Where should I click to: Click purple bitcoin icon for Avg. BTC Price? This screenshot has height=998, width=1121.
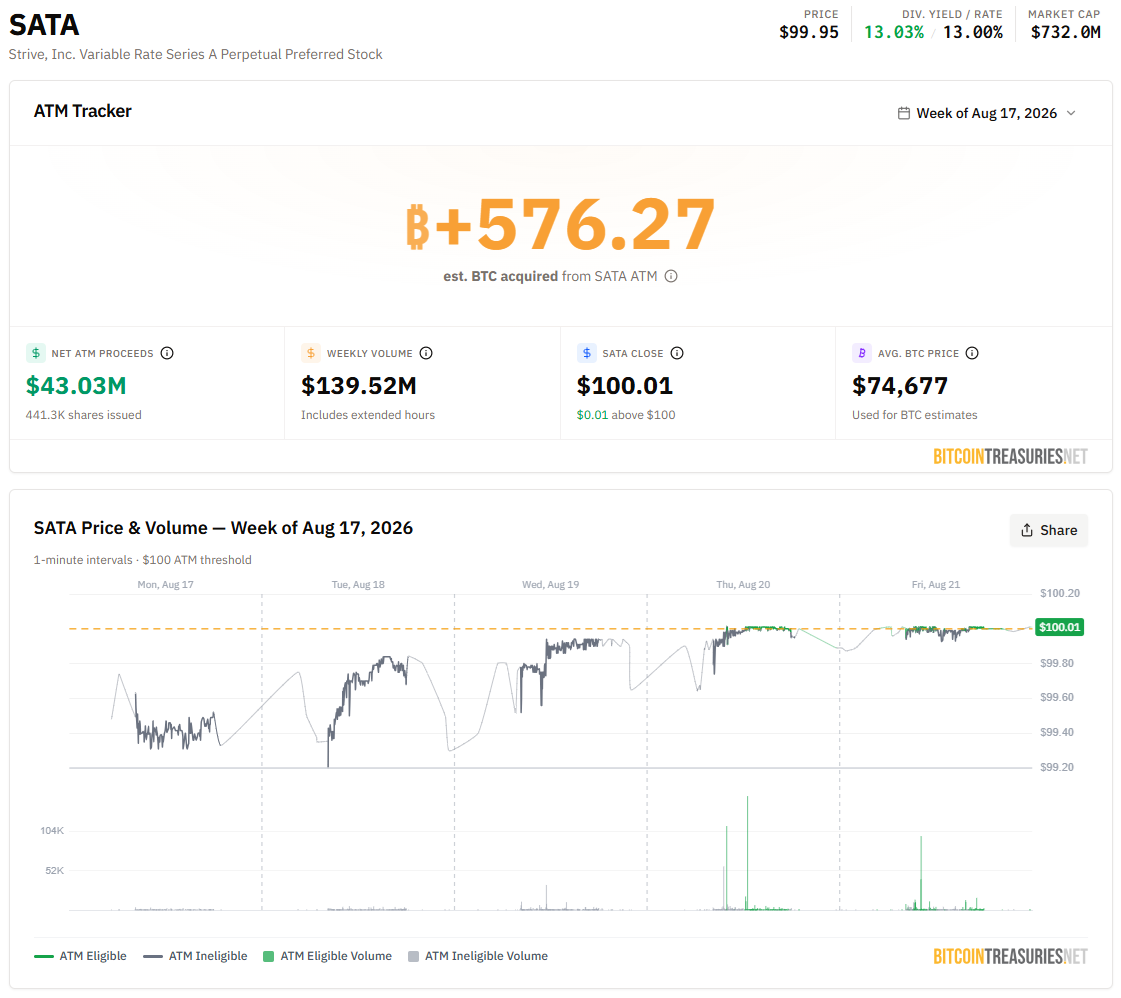[861, 353]
